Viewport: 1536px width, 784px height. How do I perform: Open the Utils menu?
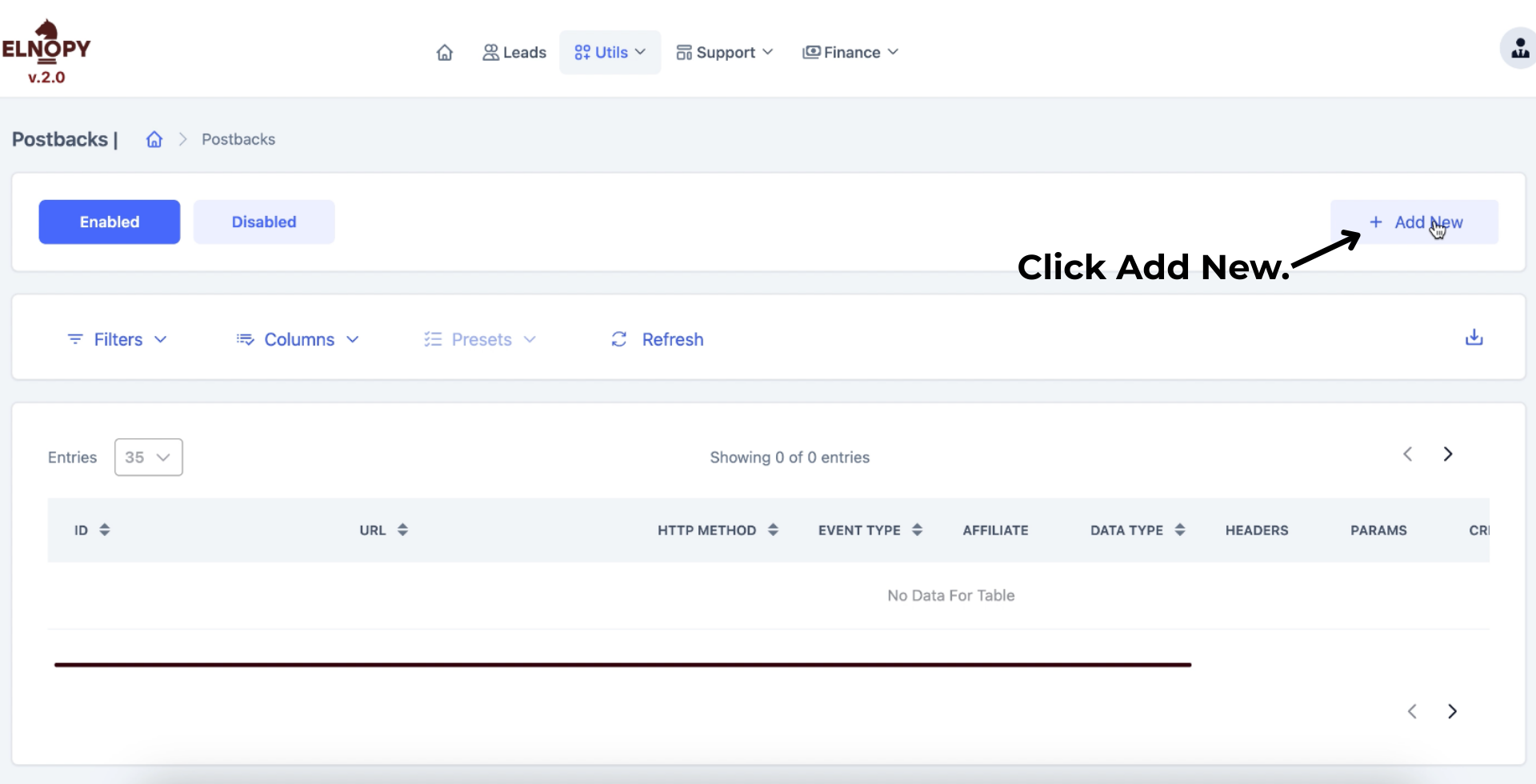(x=610, y=53)
